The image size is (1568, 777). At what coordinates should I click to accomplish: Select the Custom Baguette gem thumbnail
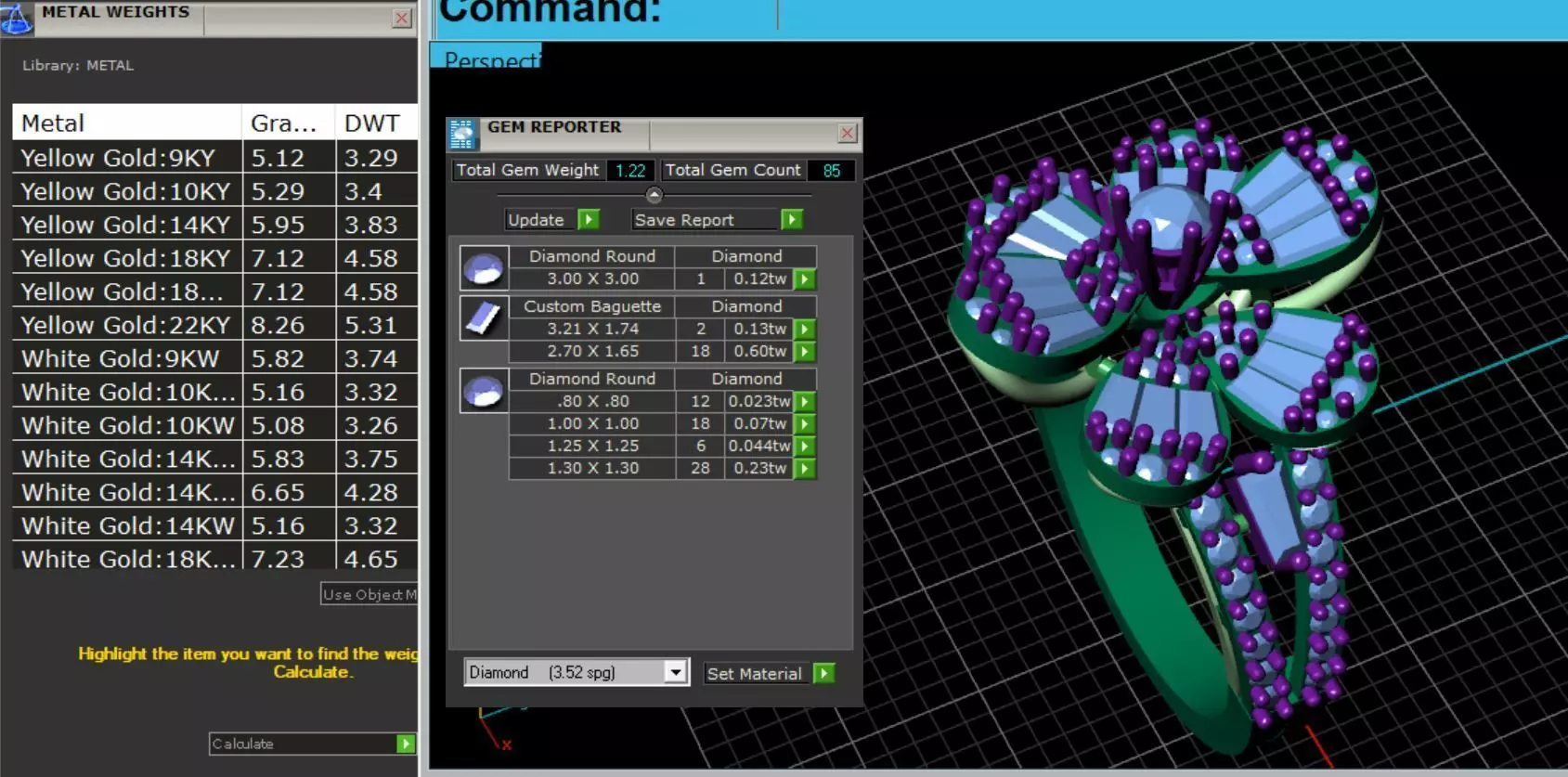[484, 318]
